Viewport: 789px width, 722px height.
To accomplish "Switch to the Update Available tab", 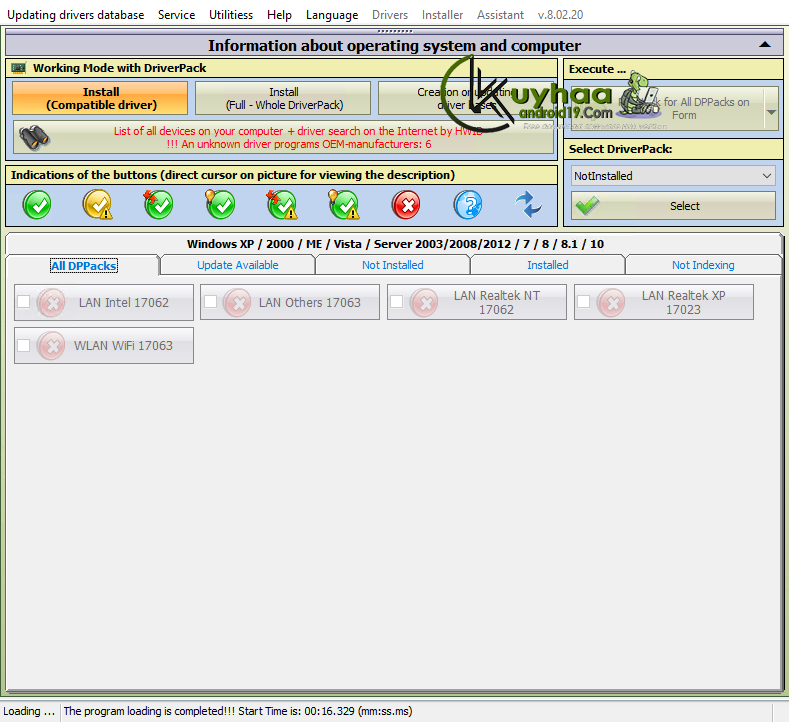I will click(x=238, y=265).
